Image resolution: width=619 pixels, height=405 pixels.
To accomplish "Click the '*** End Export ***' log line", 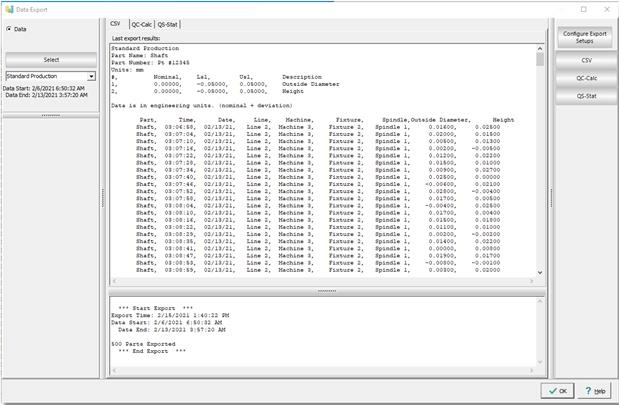I will [x=152, y=351].
